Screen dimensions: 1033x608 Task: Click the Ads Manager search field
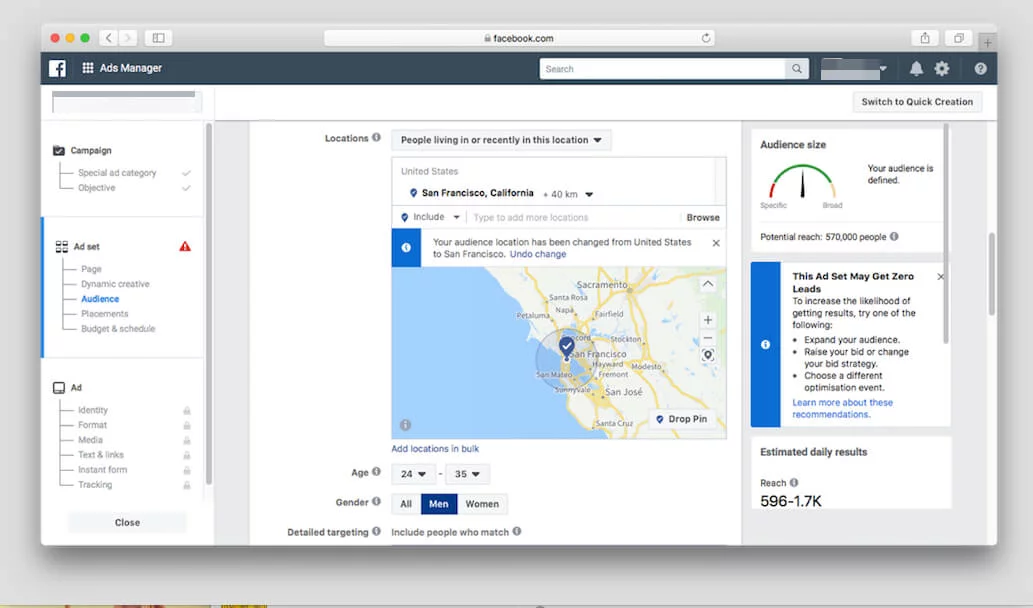click(x=662, y=69)
